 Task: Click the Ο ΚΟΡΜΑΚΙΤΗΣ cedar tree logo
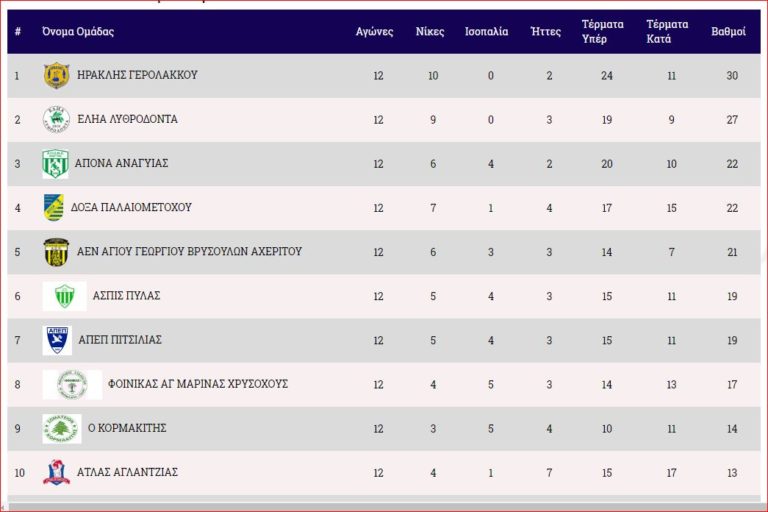pos(62,428)
